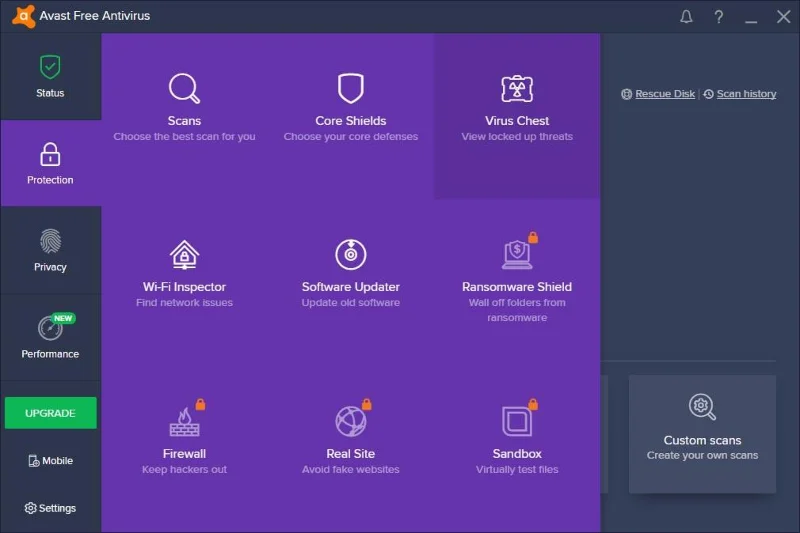Screen dimensions: 800x533
Task: Select the Protection tab label
Action: 50,180
